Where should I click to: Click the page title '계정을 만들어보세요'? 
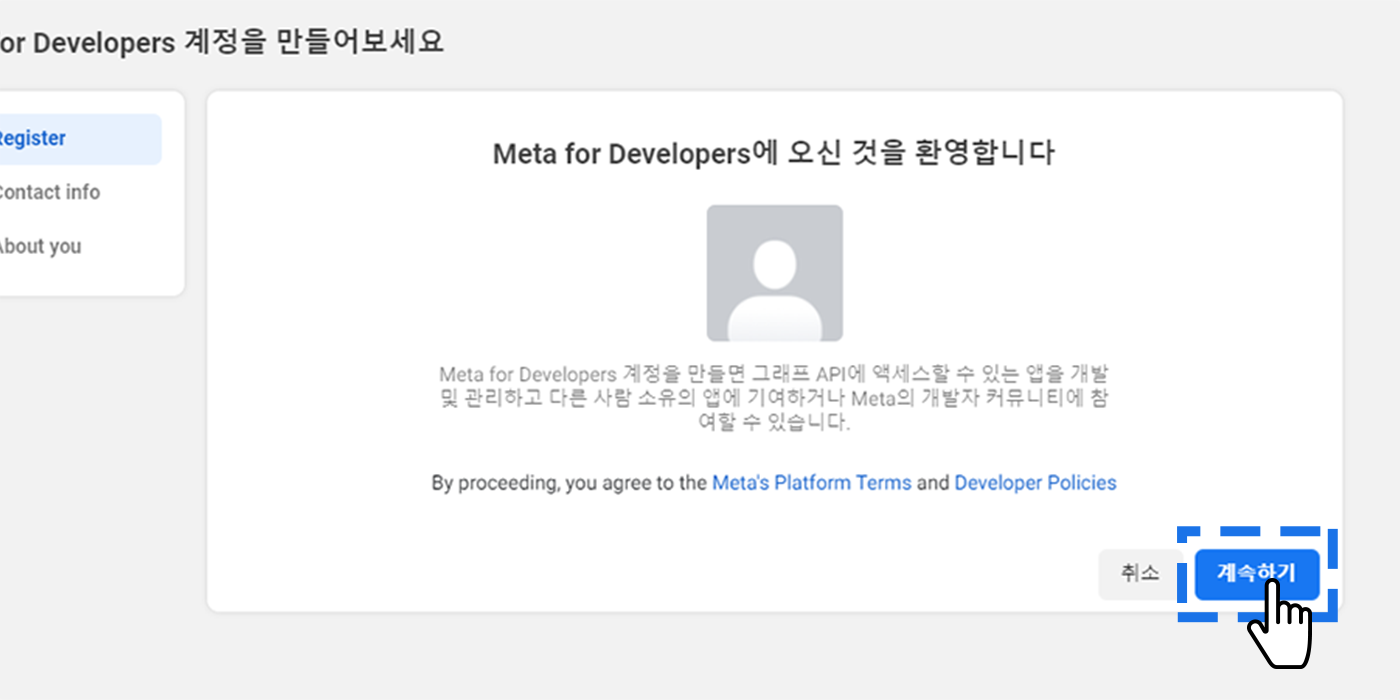pyautogui.click(x=315, y=42)
